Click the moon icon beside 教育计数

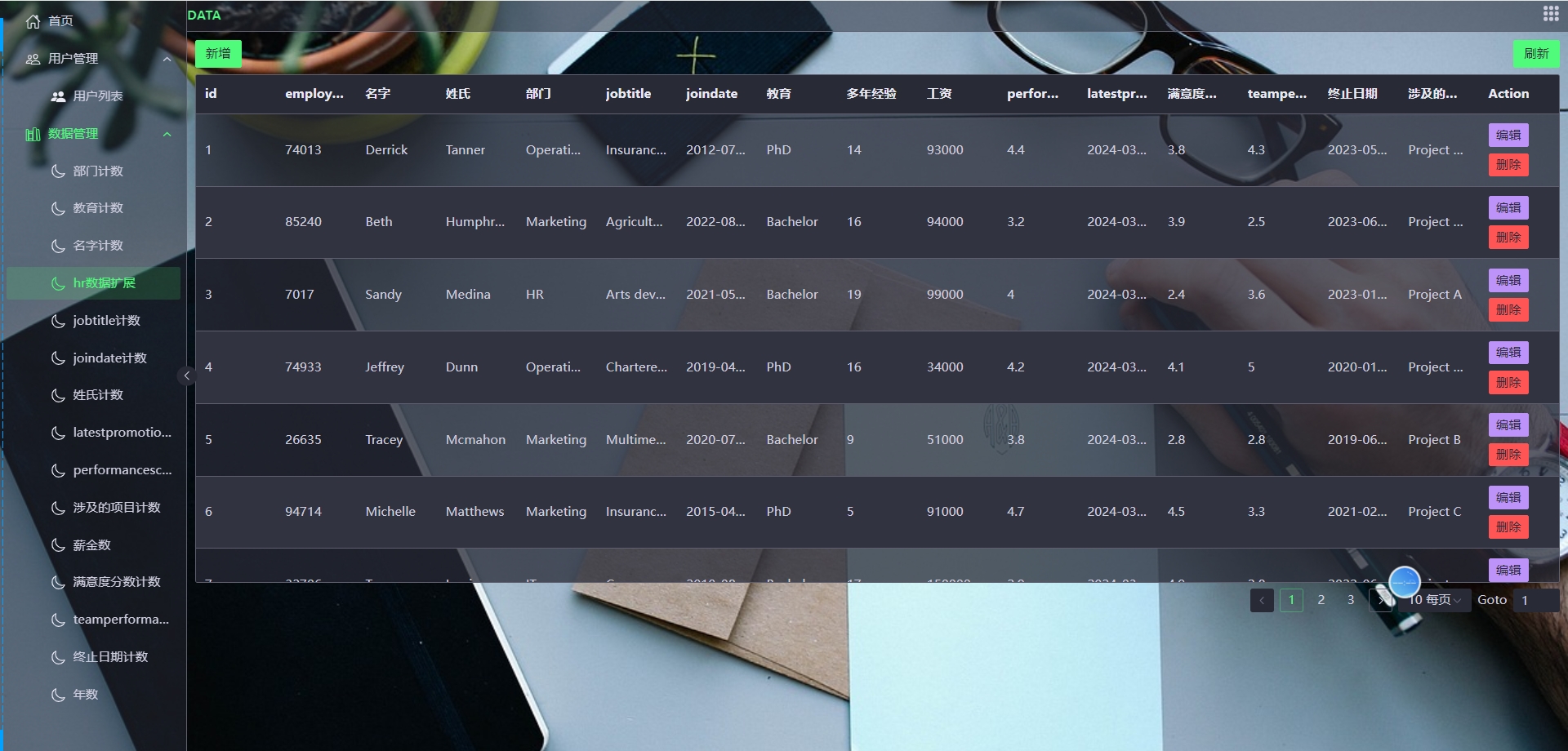[x=58, y=208]
